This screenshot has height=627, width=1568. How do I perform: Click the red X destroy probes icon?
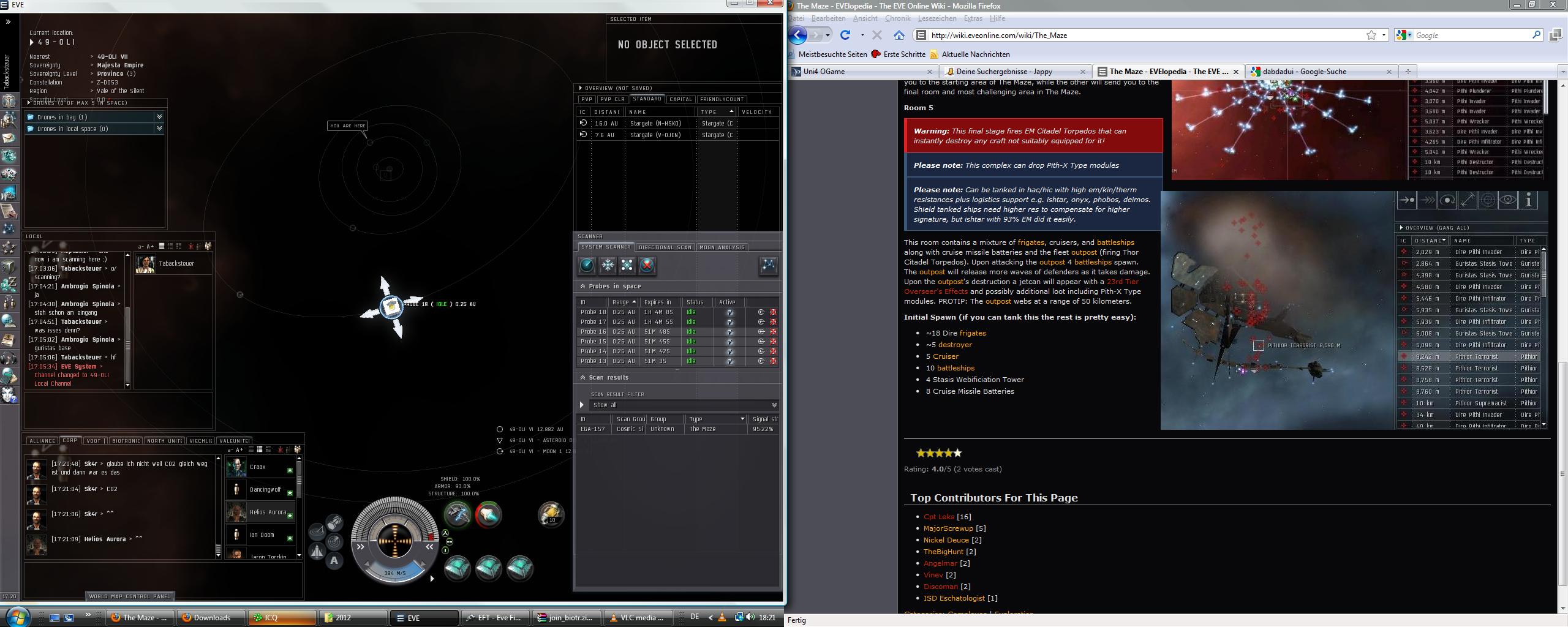click(x=647, y=265)
